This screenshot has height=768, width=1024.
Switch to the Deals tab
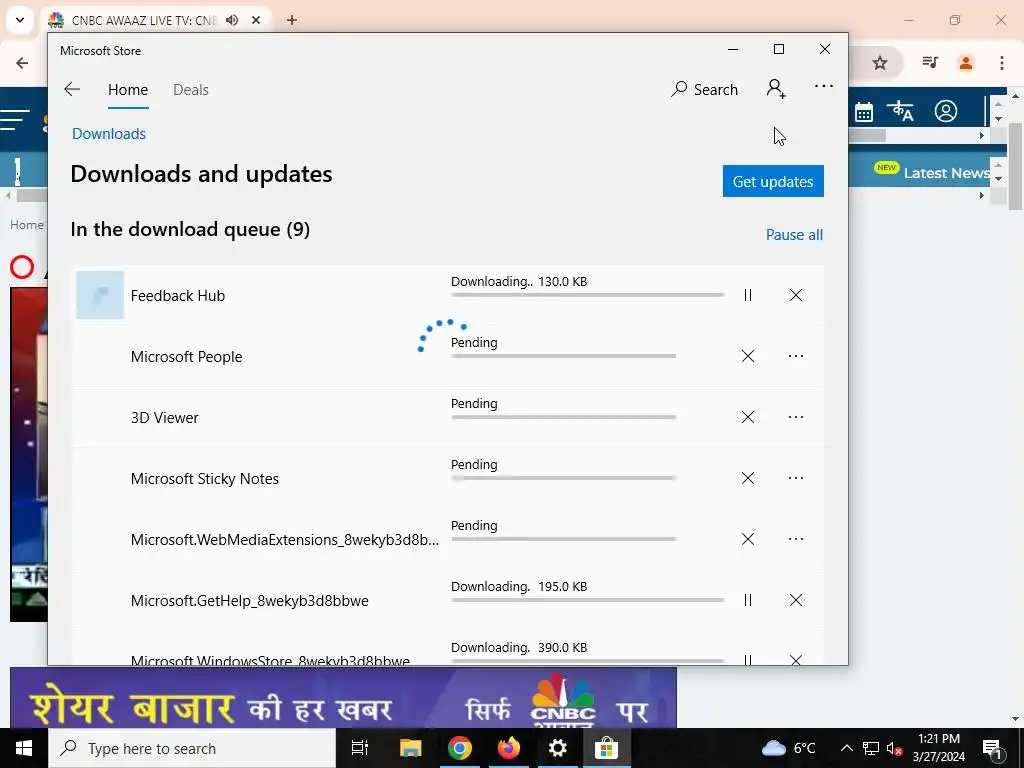(x=191, y=89)
